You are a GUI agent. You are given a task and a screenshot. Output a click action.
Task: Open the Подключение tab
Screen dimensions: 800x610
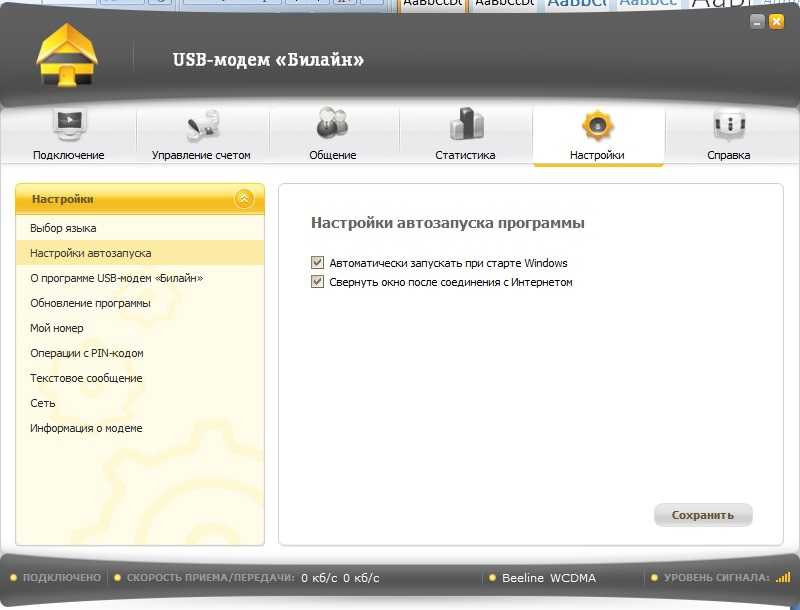click(68, 136)
